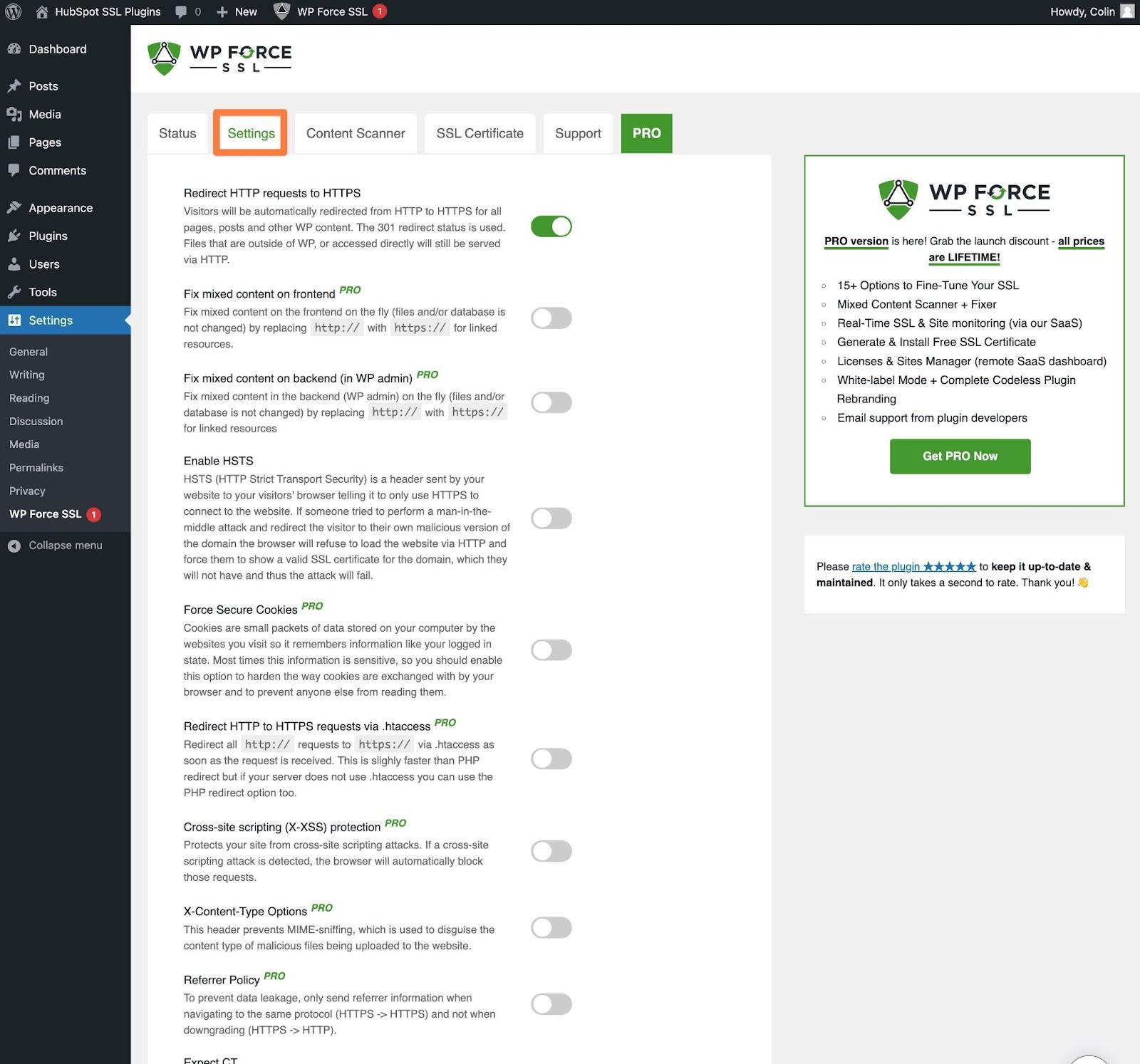Click the WP Force SSL logo in promo box

pos(964,199)
